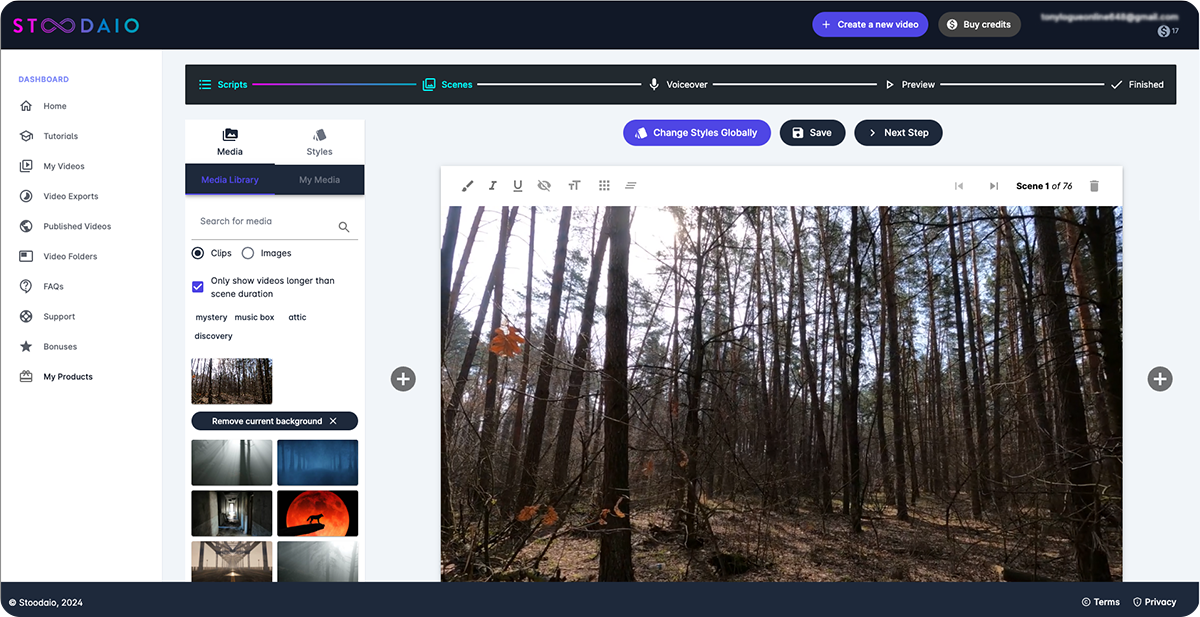Click the search magnifier icon

[x=344, y=227]
